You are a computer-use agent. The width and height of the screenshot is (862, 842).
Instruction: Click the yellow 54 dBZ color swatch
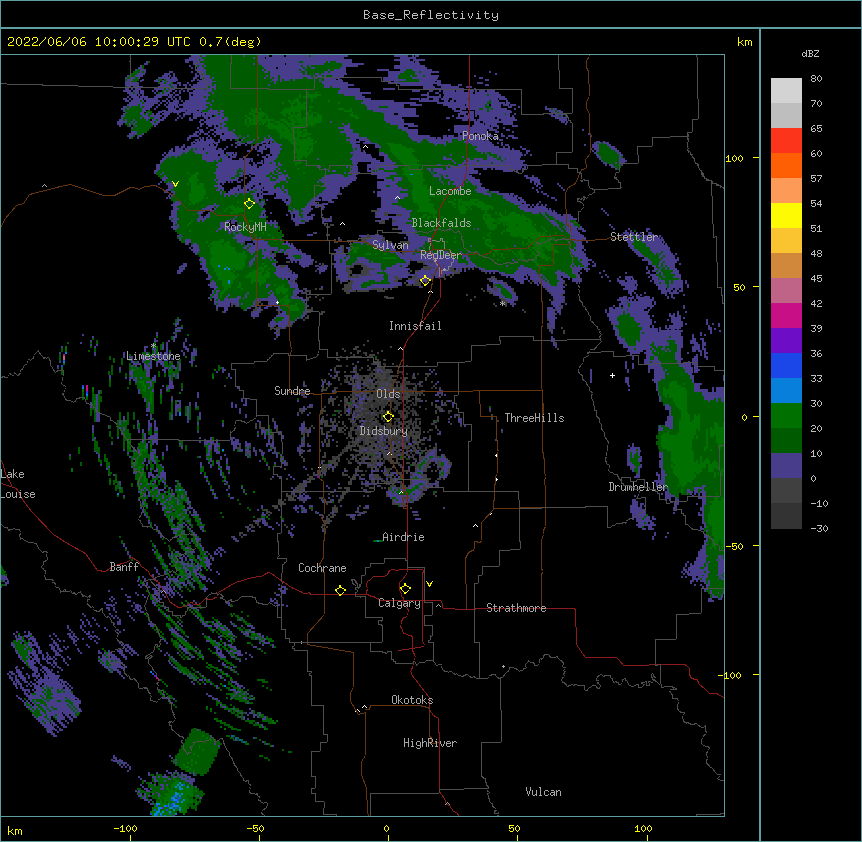pos(786,215)
